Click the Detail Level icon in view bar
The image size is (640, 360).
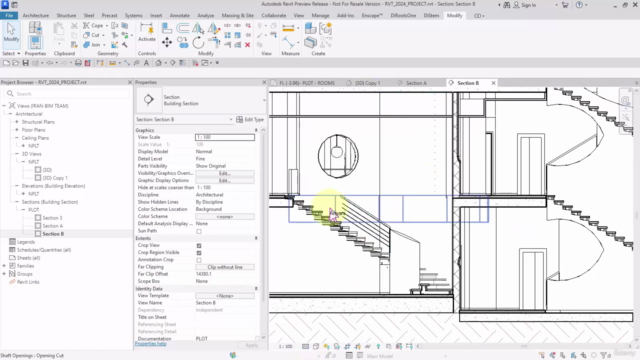[x=305, y=346]
